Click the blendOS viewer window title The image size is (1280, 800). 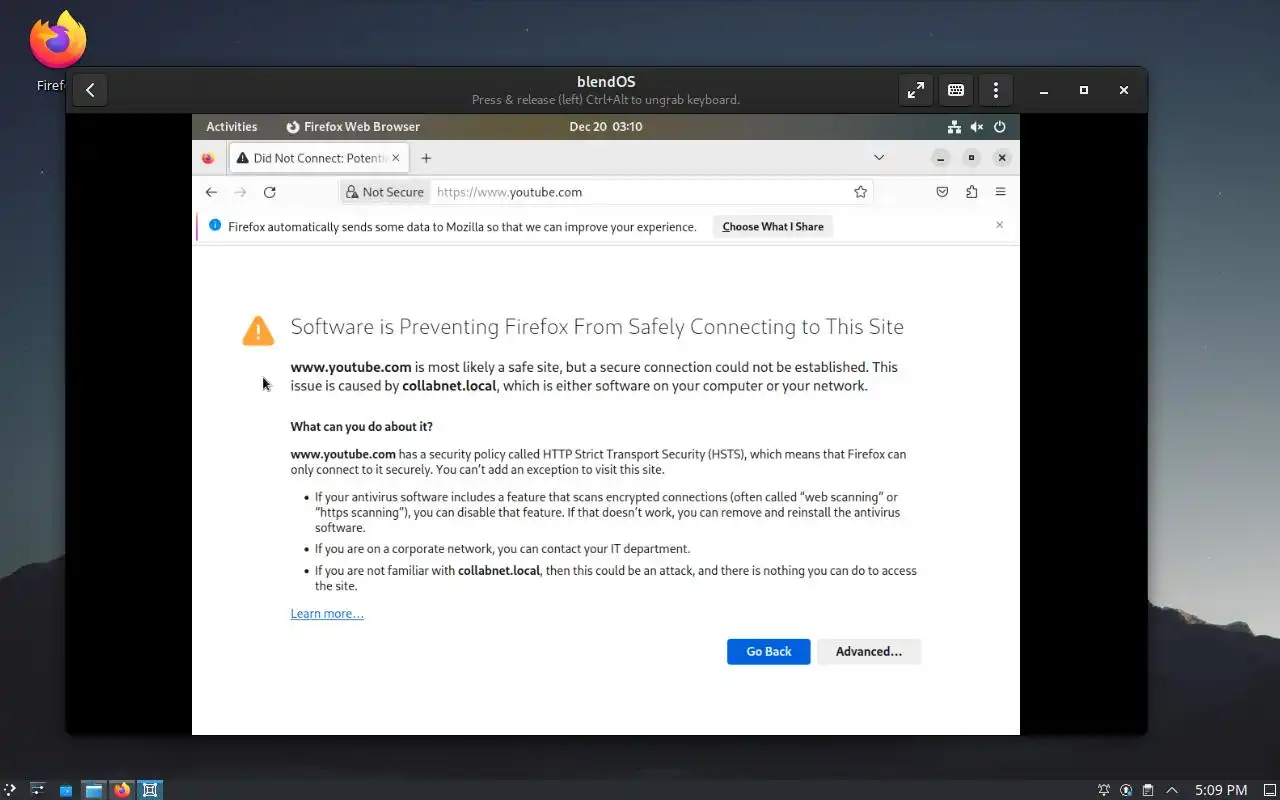point(606,82)
